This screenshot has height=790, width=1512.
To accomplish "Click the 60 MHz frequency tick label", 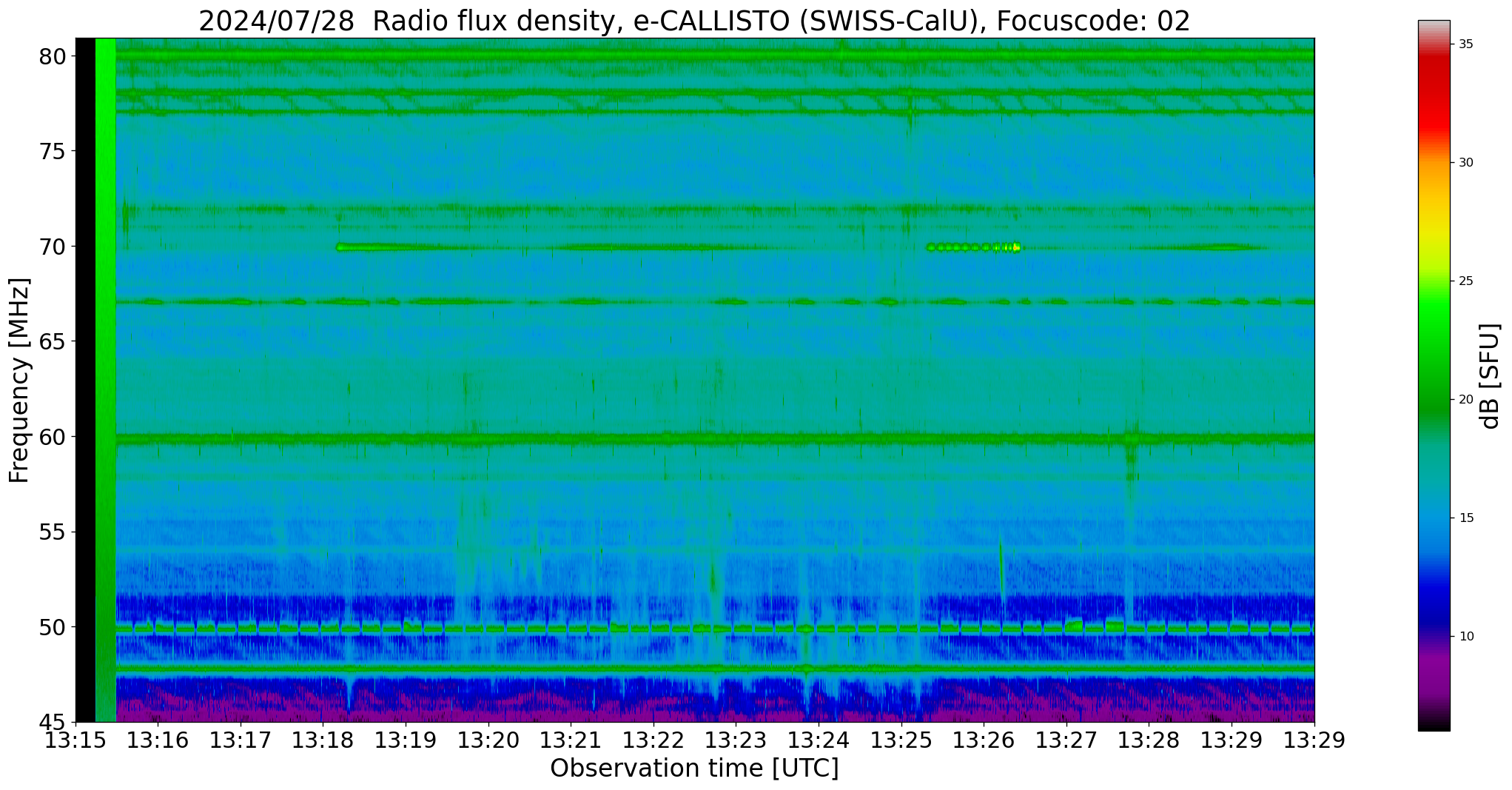I will 52,437.
